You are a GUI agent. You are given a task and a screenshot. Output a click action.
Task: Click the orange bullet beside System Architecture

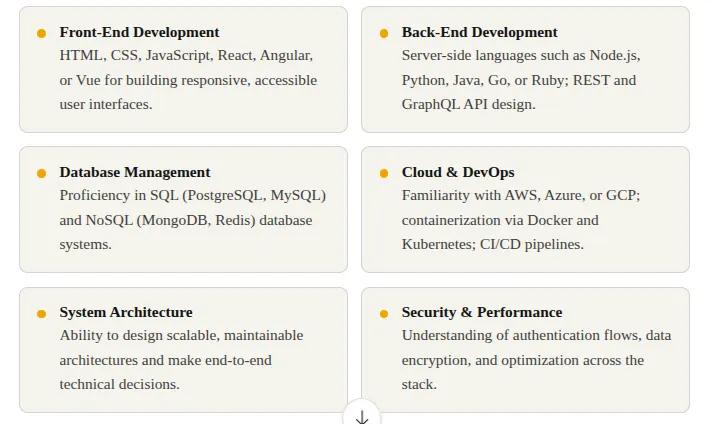[42, 313]
